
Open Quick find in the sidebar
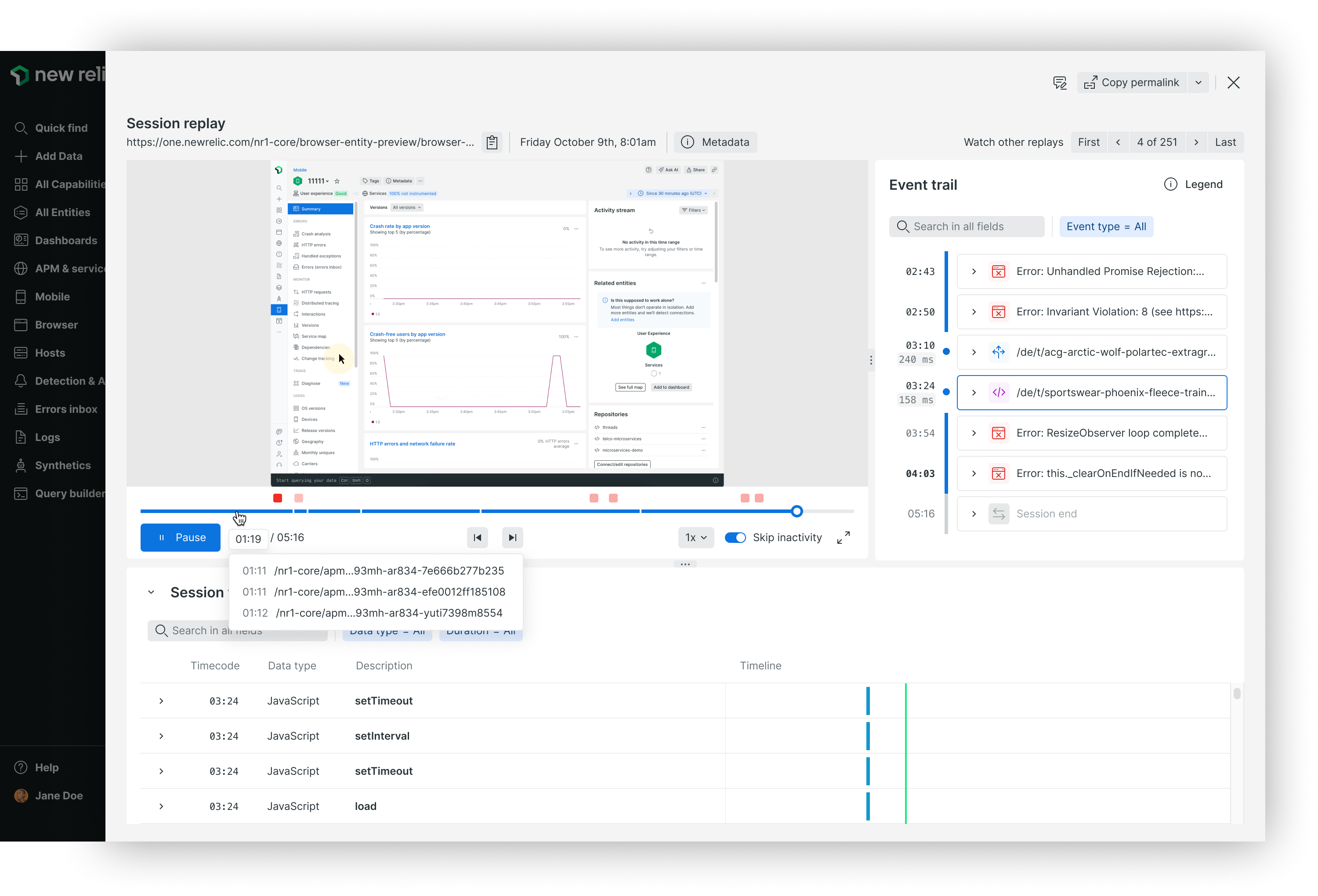(x=51, y=128)
